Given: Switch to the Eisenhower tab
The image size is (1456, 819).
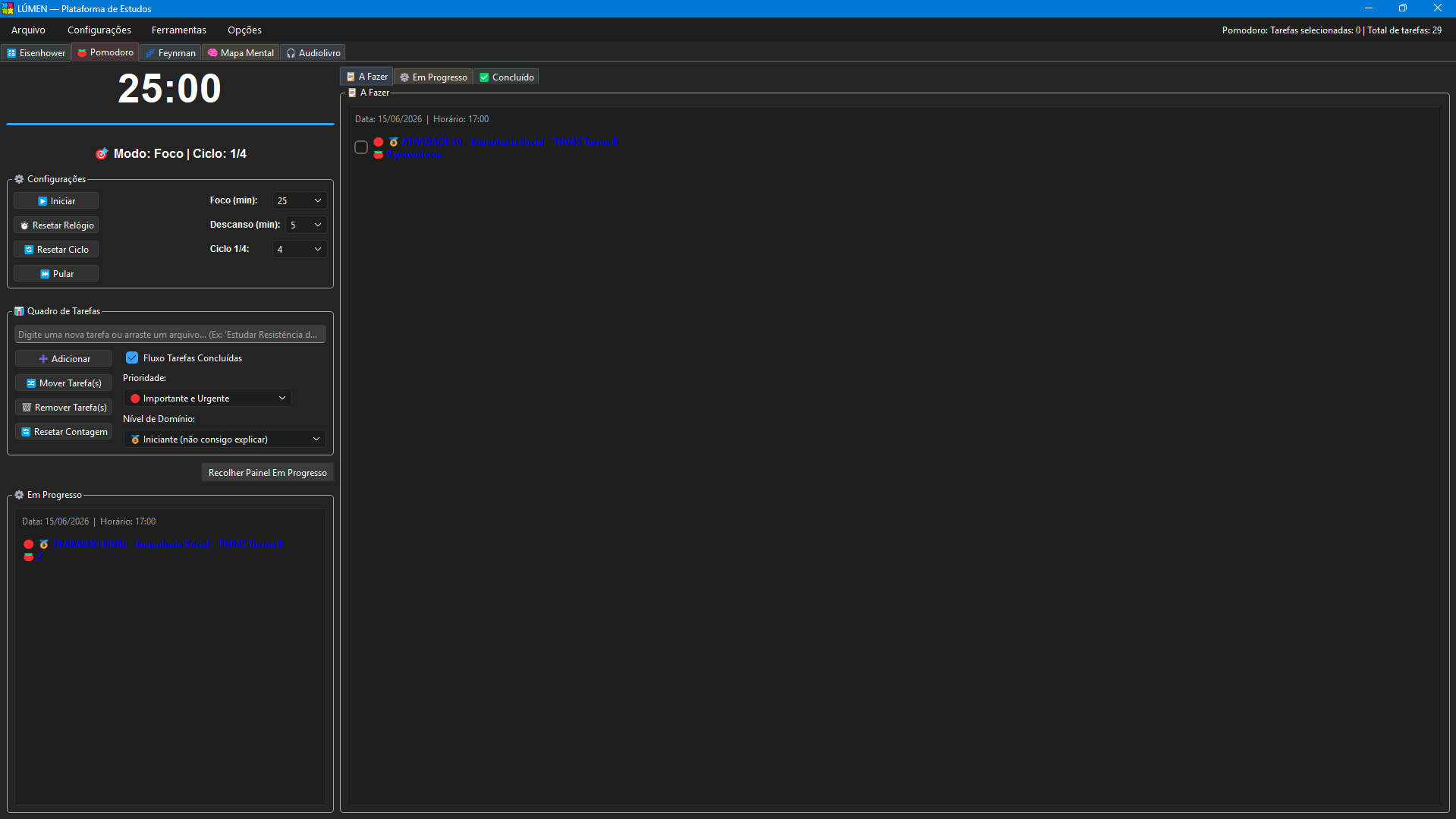Looking at the screenshot, I should coord(36,53).
